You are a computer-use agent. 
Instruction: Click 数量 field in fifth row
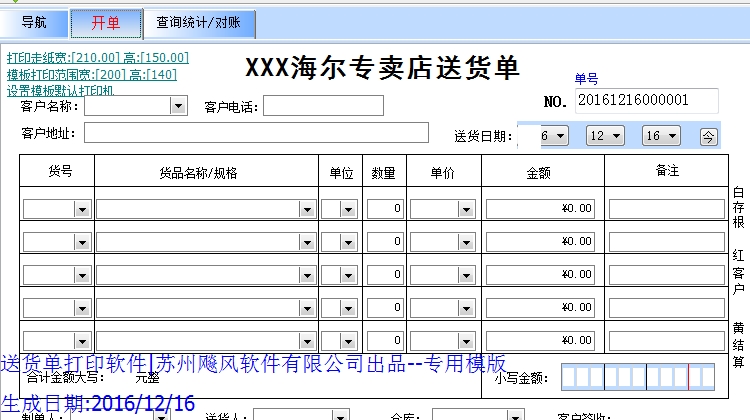tap(385, 341)
